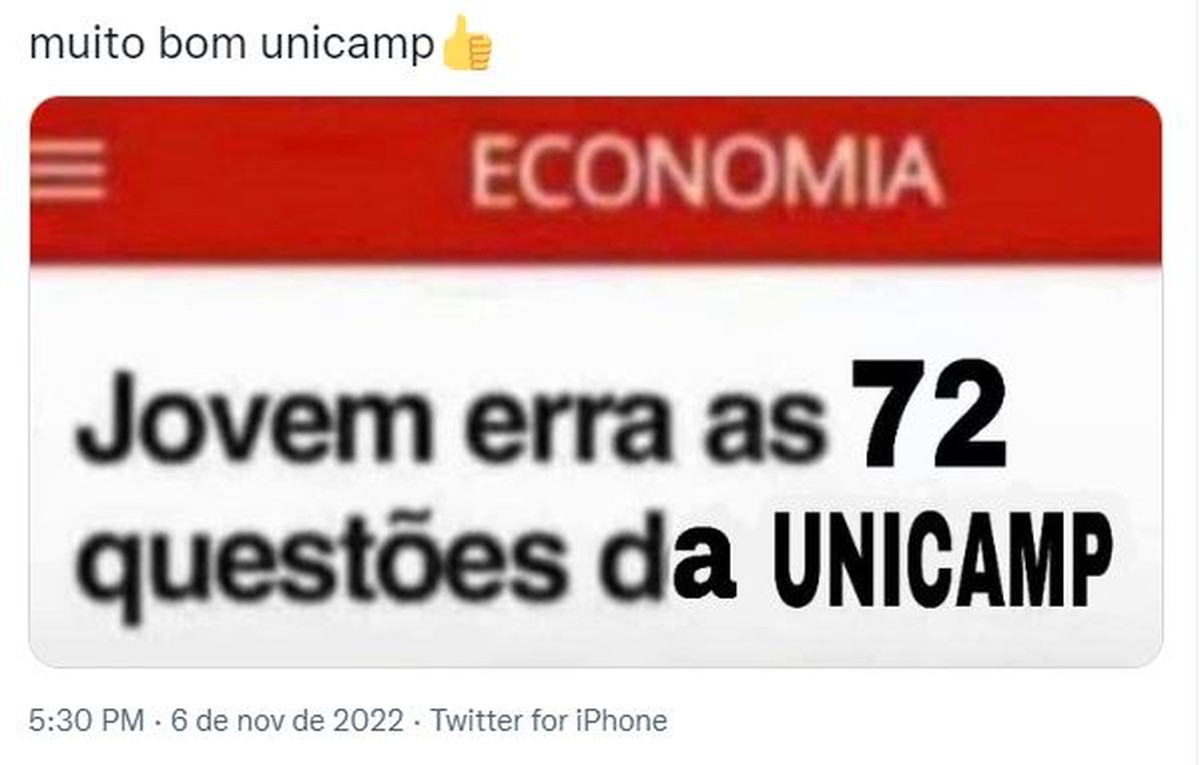Open the hamburger menu in red header
This screenshot has height=765, width=1200.
tap(68, 171)
